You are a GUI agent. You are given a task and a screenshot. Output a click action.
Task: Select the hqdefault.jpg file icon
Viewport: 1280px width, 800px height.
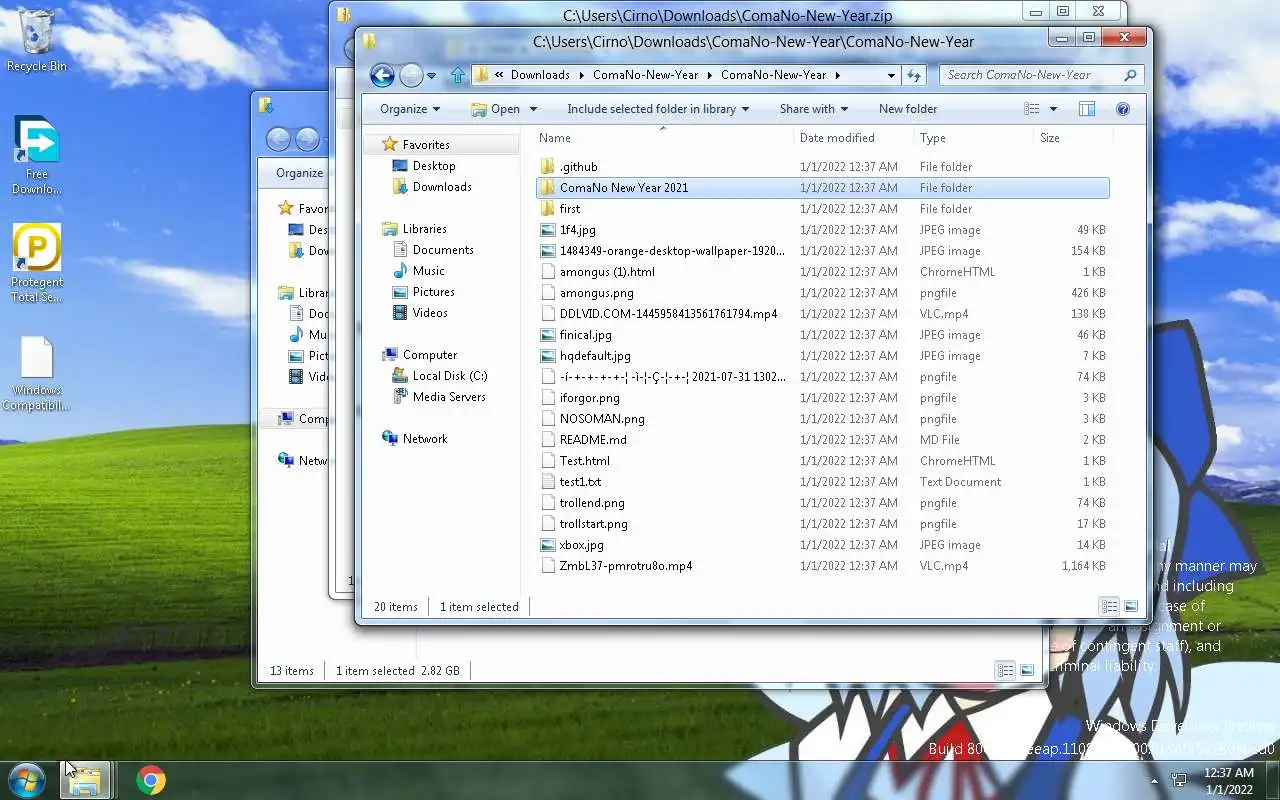[x=547, y=356]
